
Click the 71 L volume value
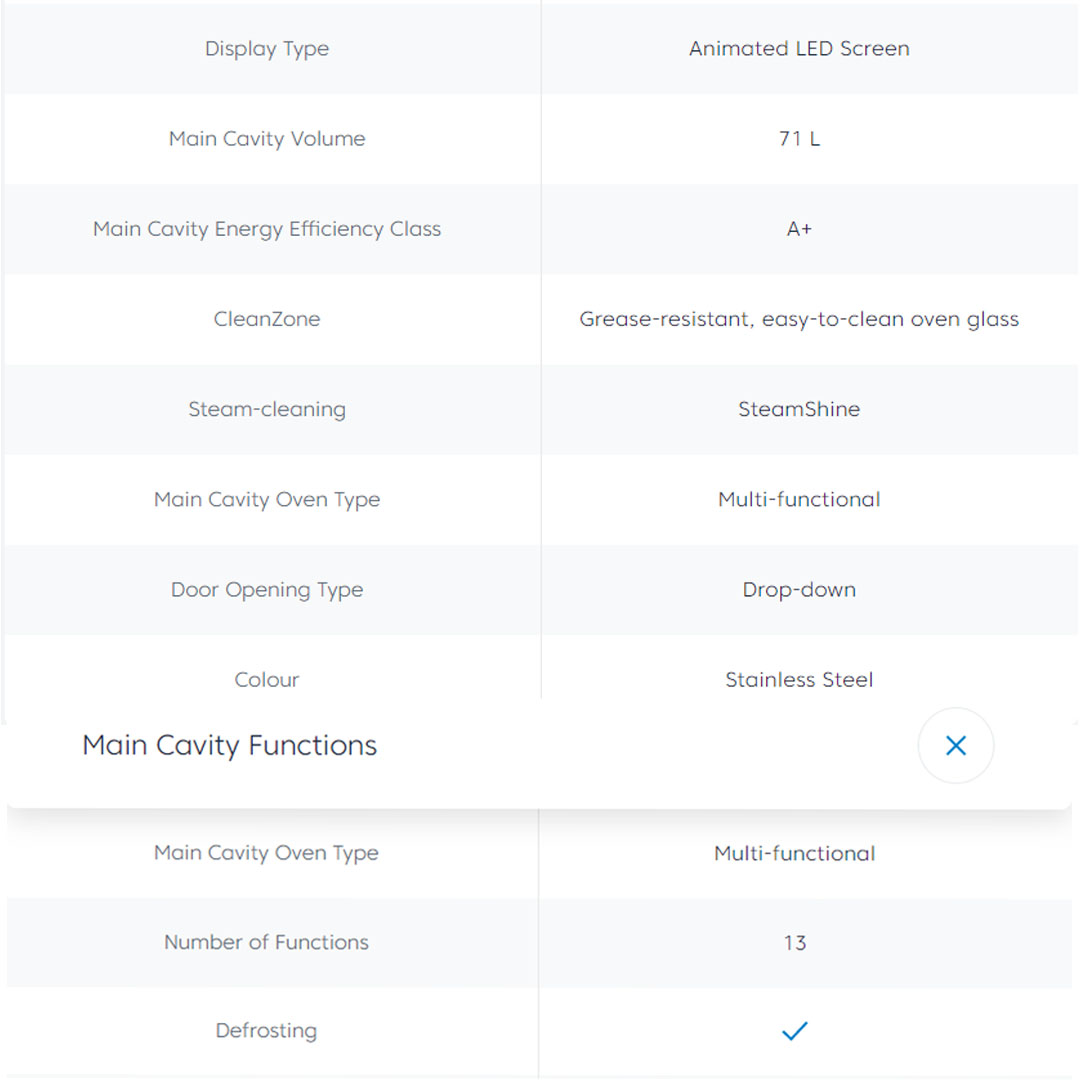click(x=799, y=139)
